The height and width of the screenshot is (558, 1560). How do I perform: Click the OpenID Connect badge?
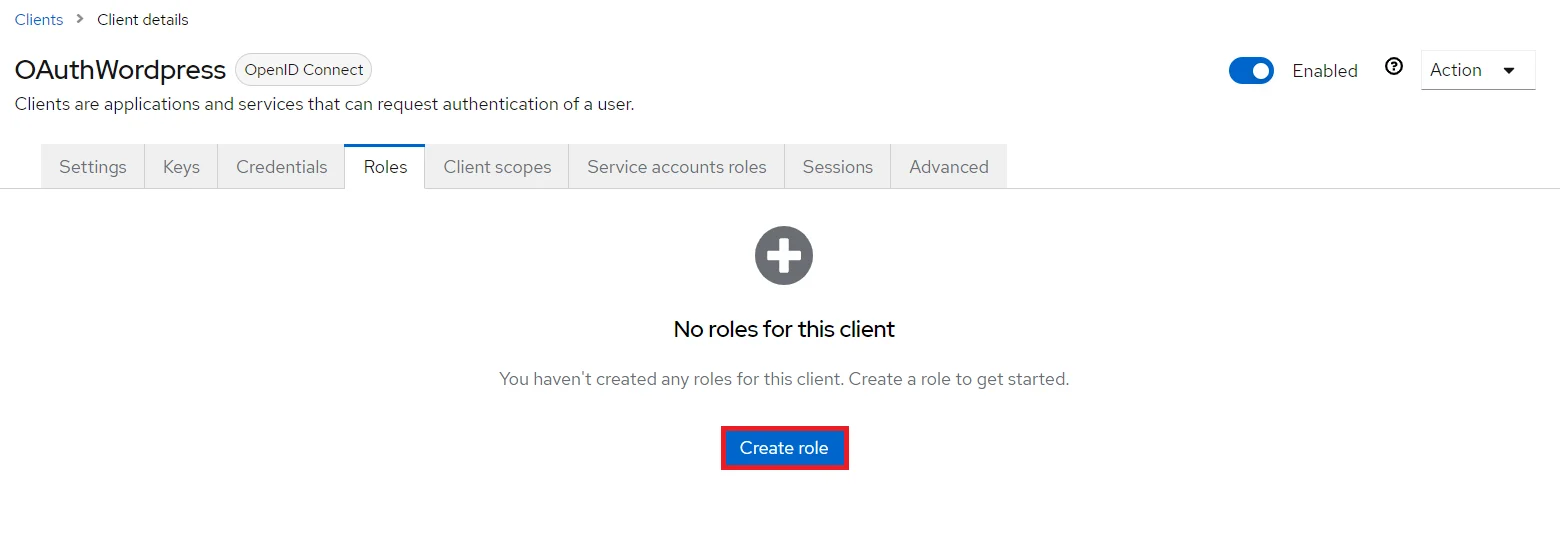click(304, 70)
